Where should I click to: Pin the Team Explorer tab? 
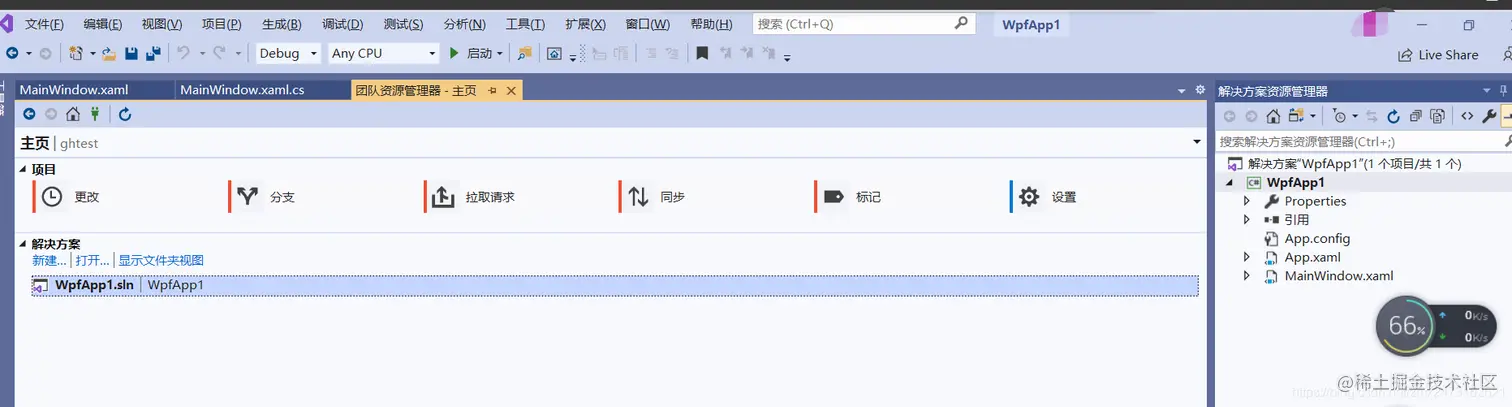click(492, 90)
